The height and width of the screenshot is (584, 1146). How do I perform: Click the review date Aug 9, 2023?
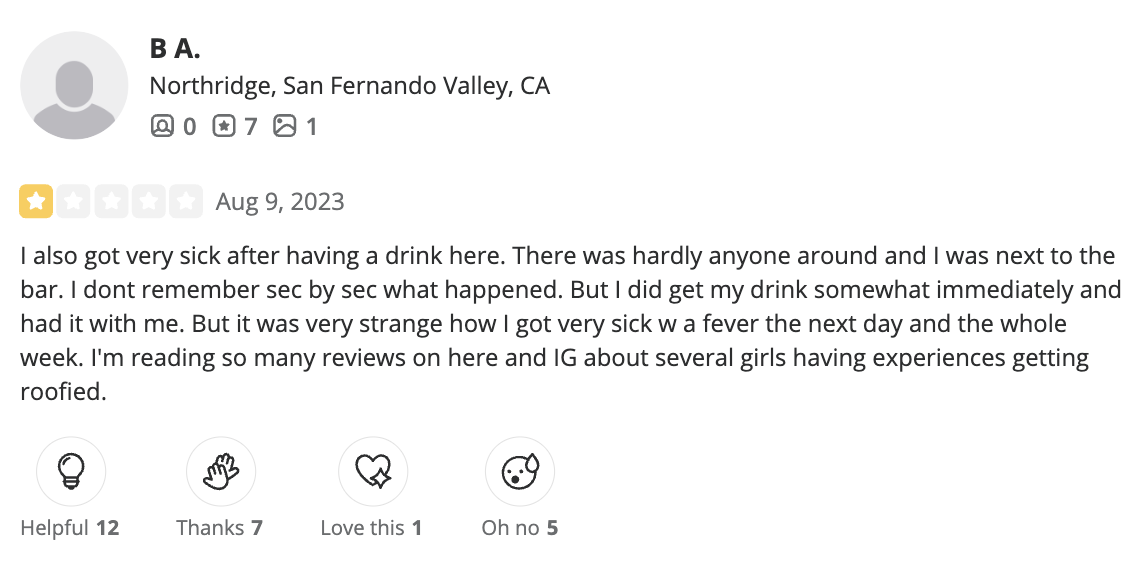[x=280, y=202]
